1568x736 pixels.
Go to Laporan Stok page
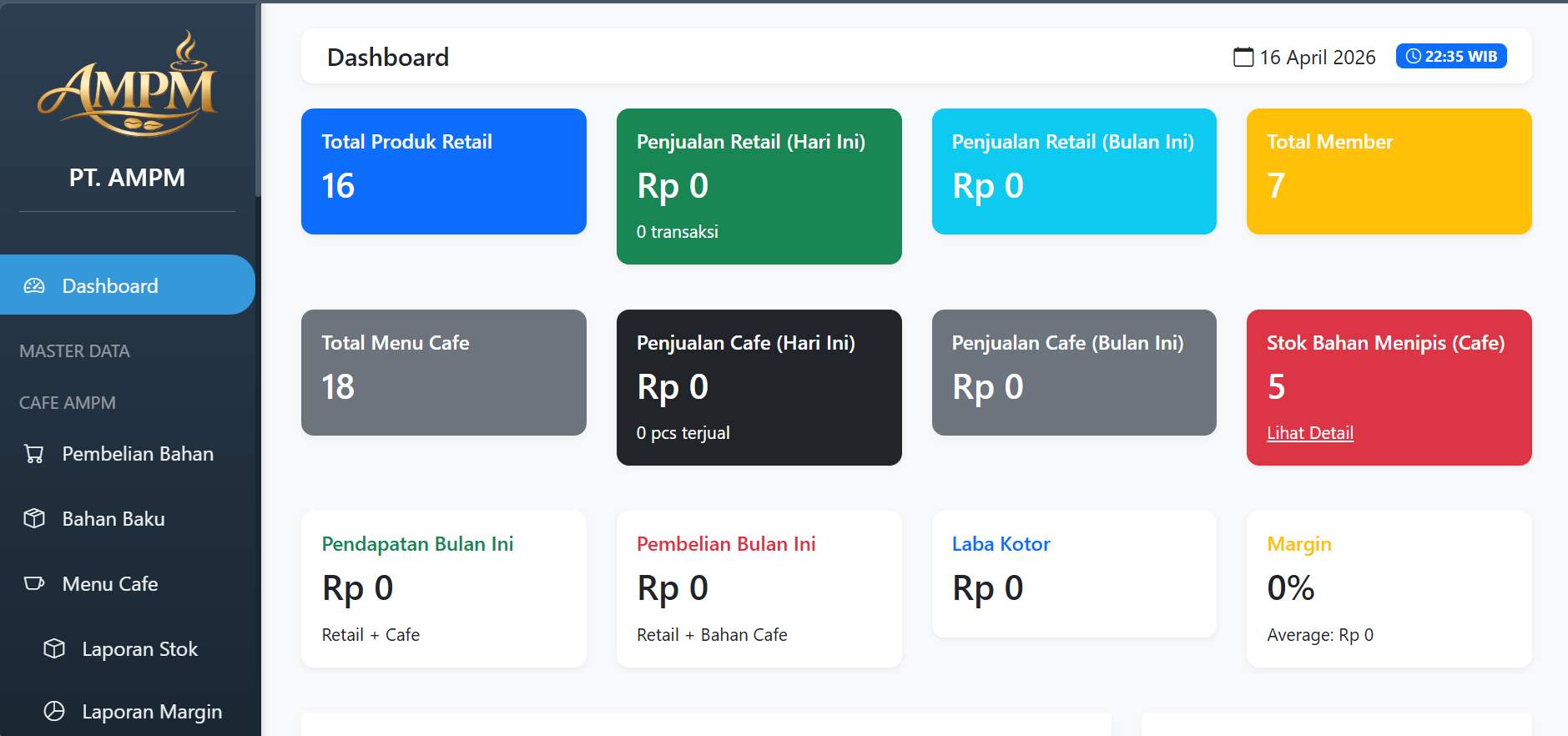click(x=139, y=649)
